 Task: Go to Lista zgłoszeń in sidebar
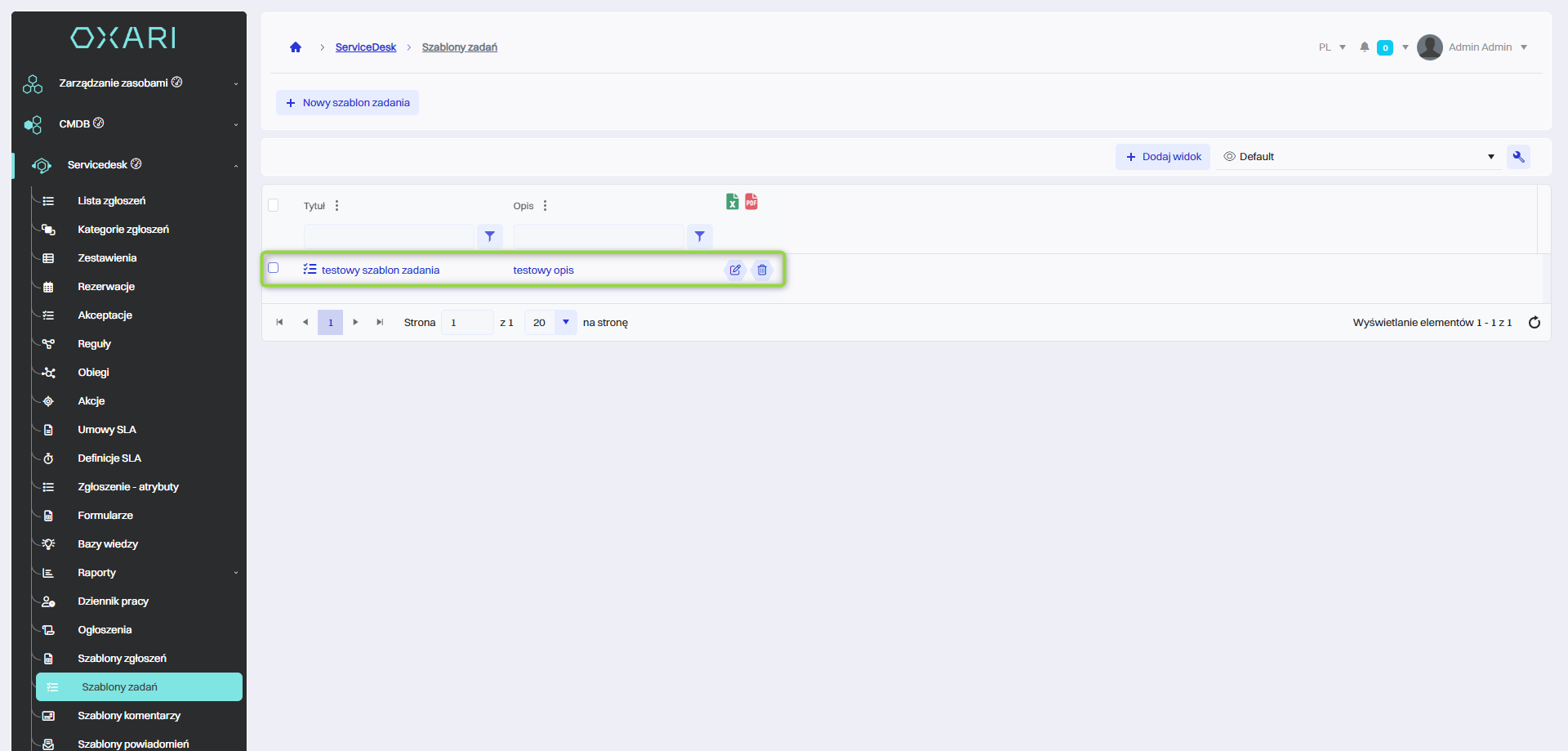tap(112, 201)
